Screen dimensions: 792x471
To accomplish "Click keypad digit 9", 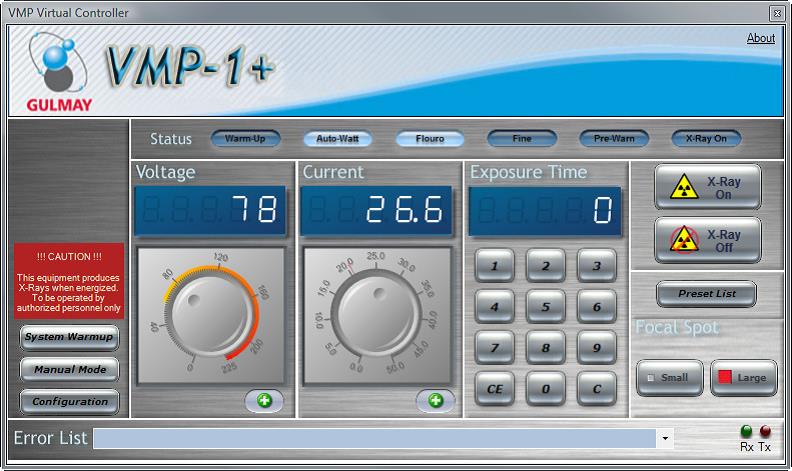I will coord(597,348).
